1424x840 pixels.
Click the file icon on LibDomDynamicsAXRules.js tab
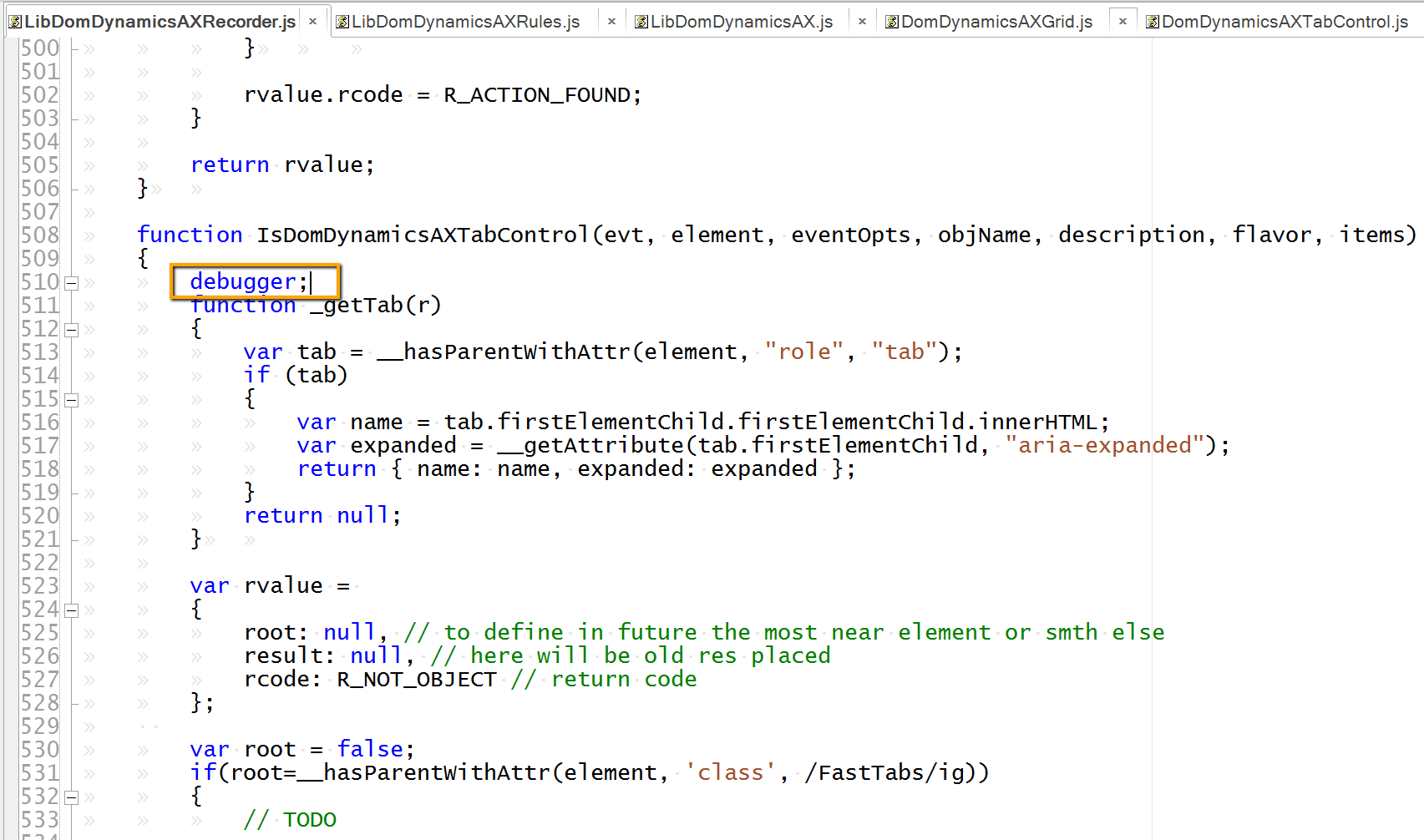point(342,22)
